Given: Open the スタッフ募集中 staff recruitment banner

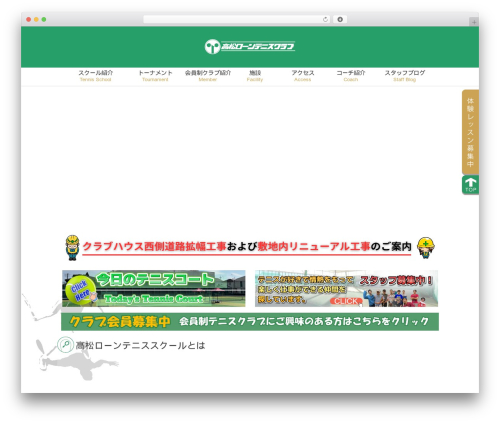Looking at the screenshot, I should pyautogui.click(x=346, y=288).
